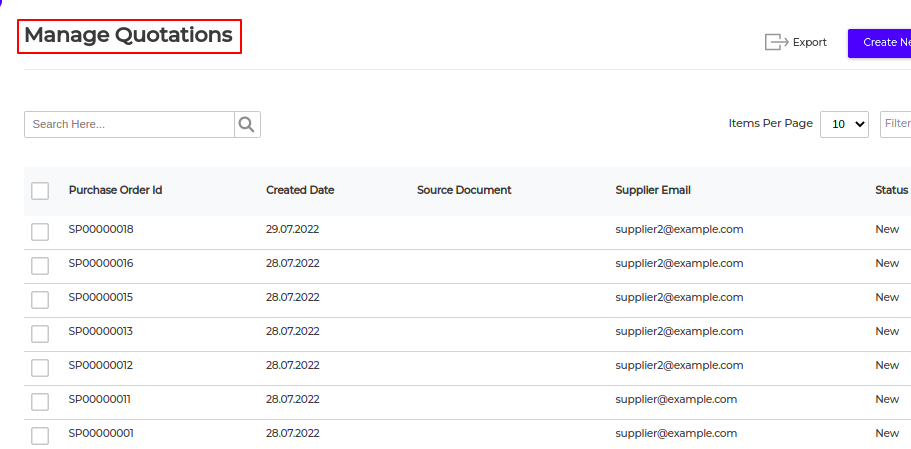
Task: Enable the checkbox for SP00000012
Action: tap(40, 367)
